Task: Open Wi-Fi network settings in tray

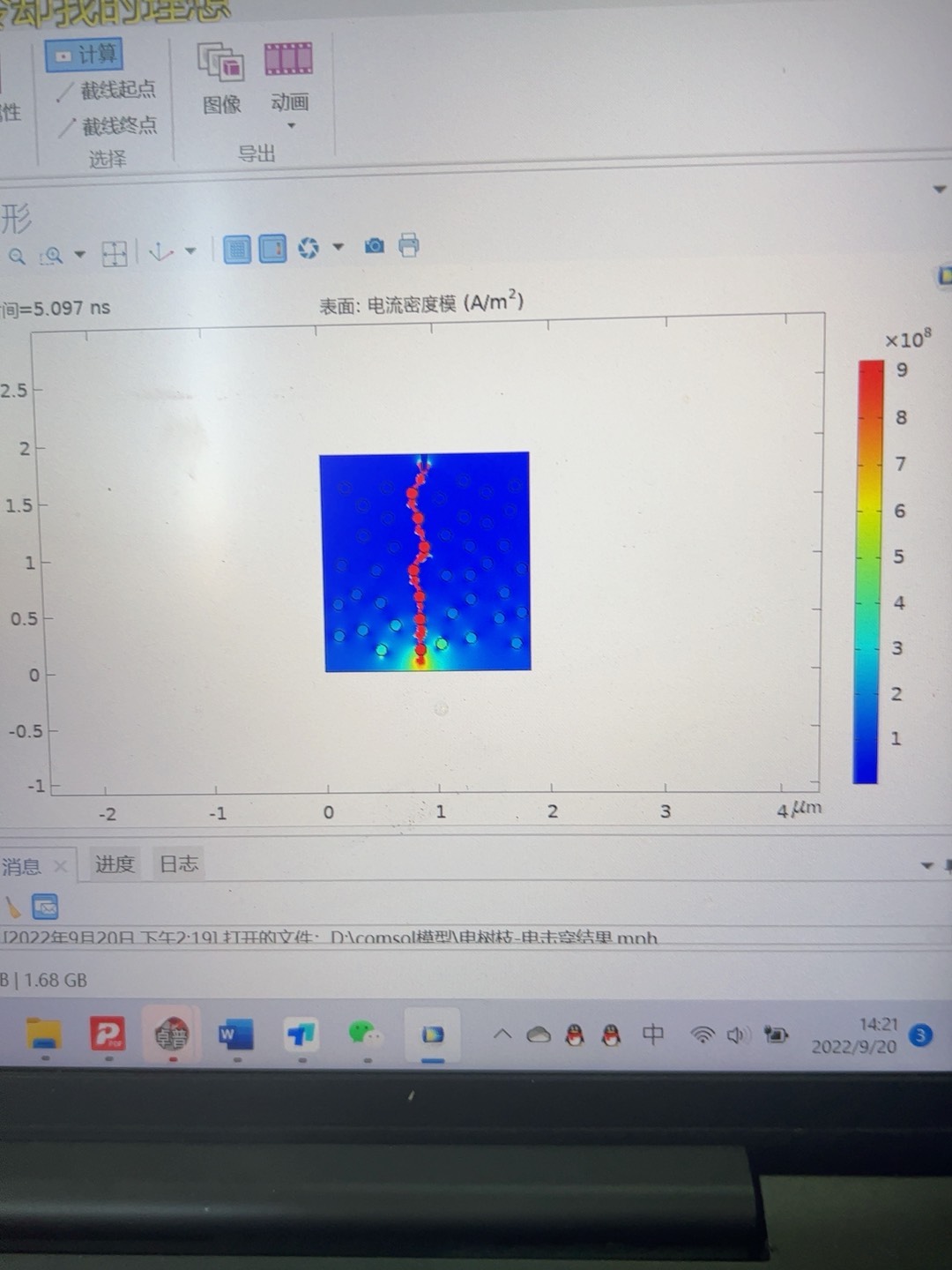Action: 703,1035
